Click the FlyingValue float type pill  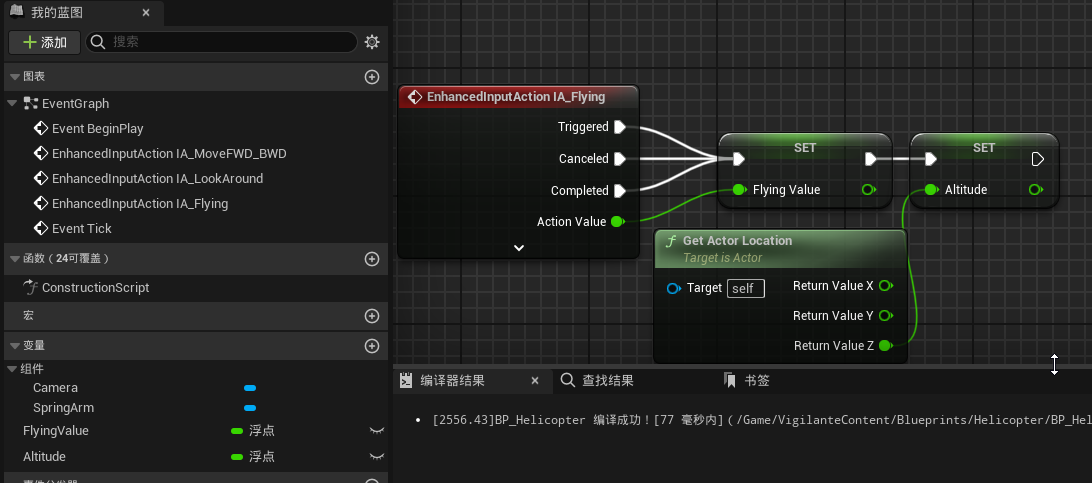click(x=237, y=431)
